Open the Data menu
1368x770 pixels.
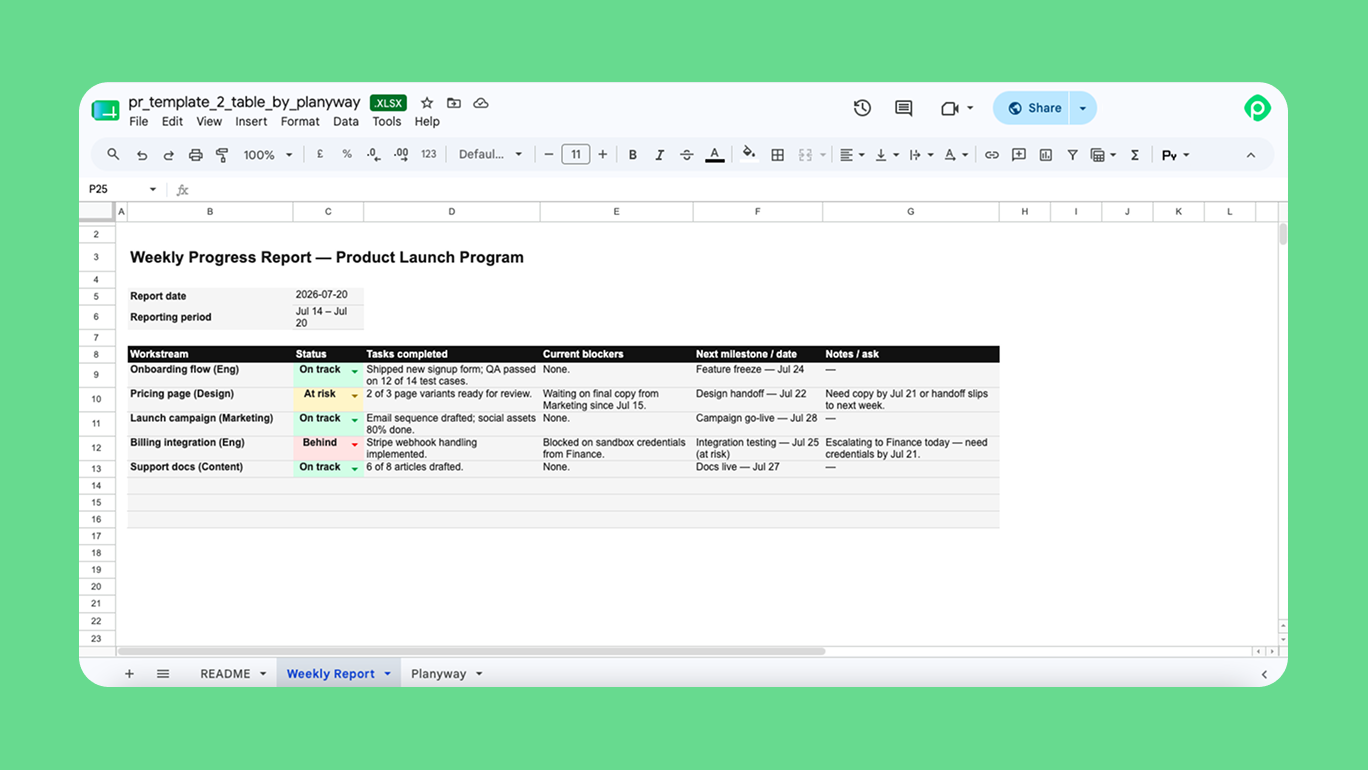point(346,122)
